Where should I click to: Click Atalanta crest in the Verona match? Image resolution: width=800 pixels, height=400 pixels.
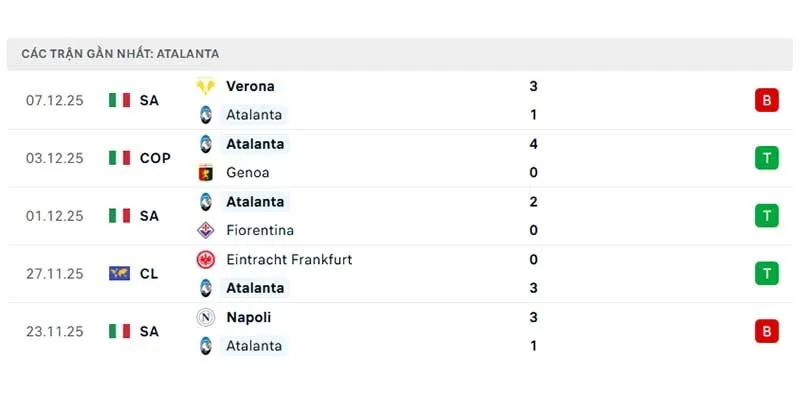point(206,115)
